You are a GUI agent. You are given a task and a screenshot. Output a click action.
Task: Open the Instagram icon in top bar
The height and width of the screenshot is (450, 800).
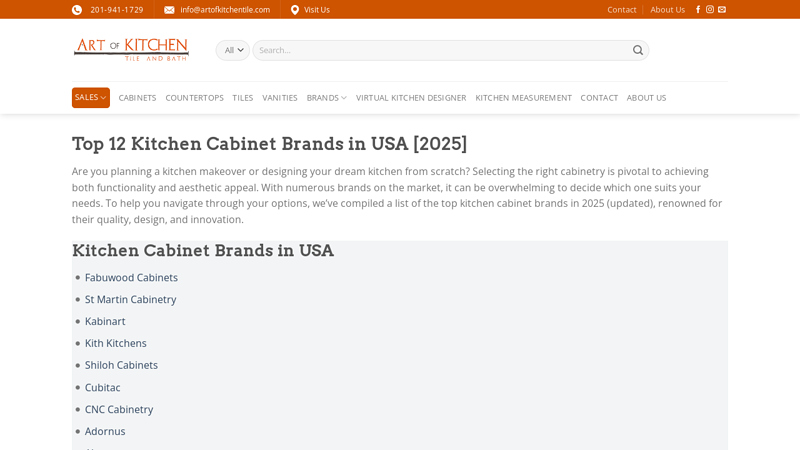click(710, 9)
